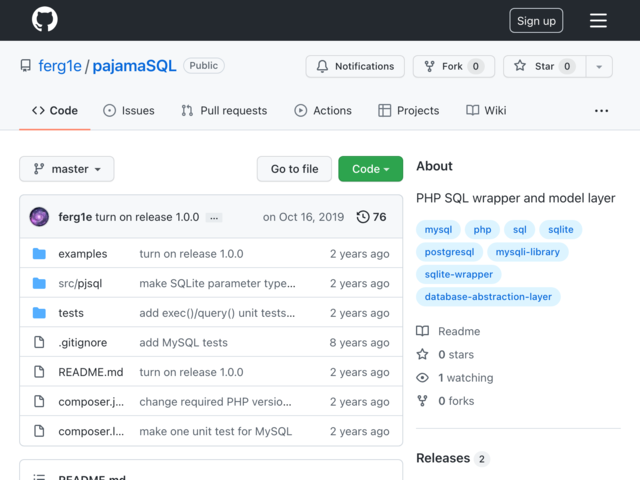640x480 pixels.
Task: Expand the commit details ellipsis button
Action: [214, 218]
